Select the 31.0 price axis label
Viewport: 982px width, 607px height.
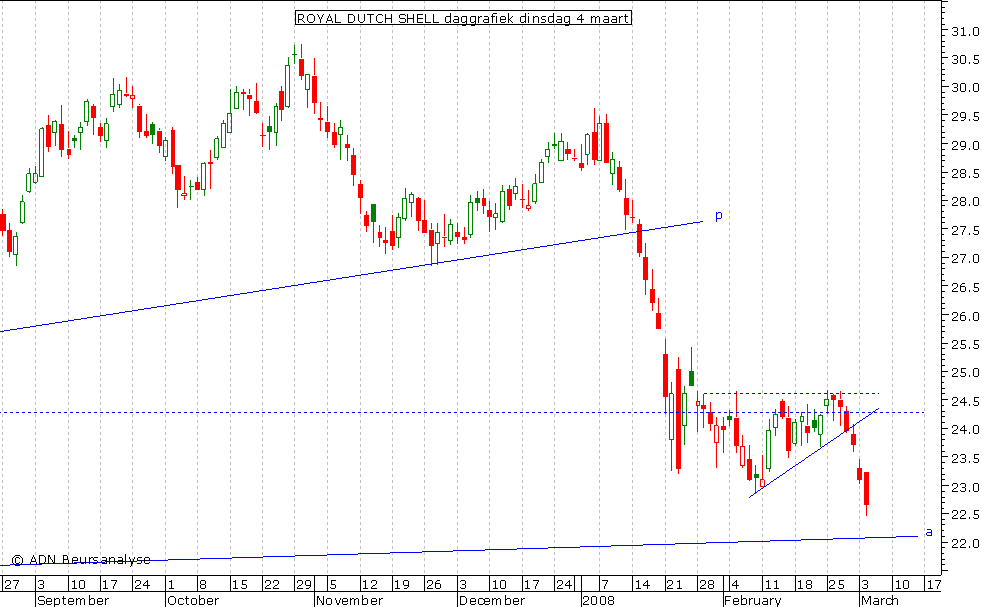click(964, 31)
